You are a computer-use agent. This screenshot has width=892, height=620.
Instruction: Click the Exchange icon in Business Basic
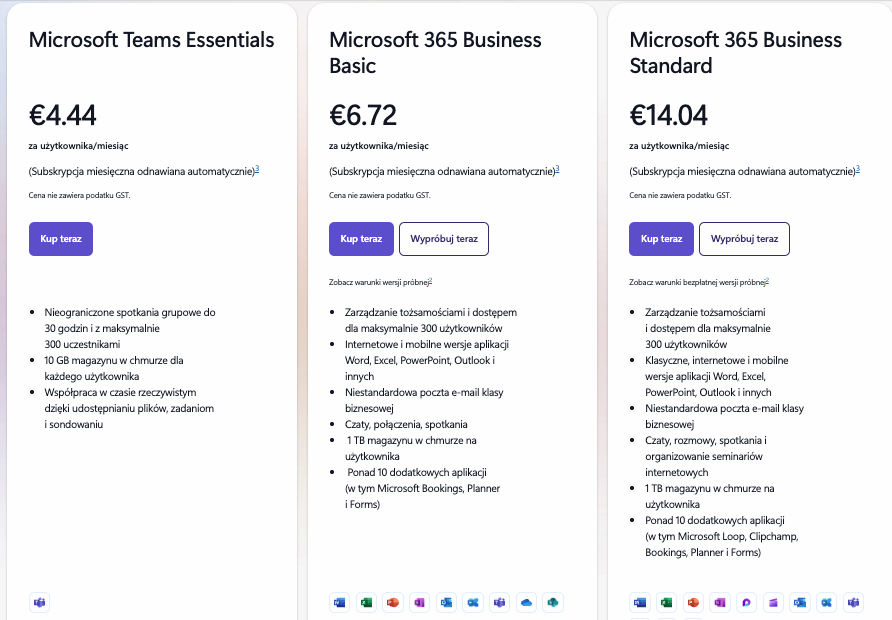(x=473, y=602)
